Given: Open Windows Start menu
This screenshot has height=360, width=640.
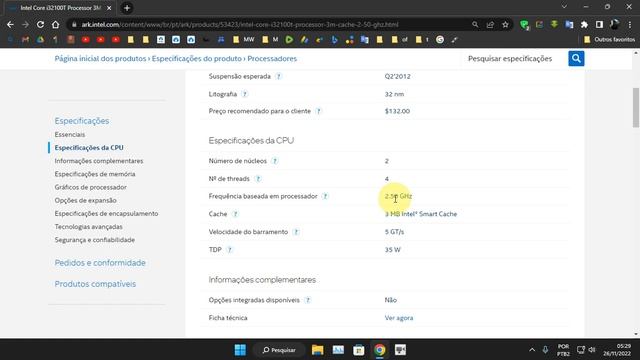Looking at the screenshot, I should click(x=240, y=350).
